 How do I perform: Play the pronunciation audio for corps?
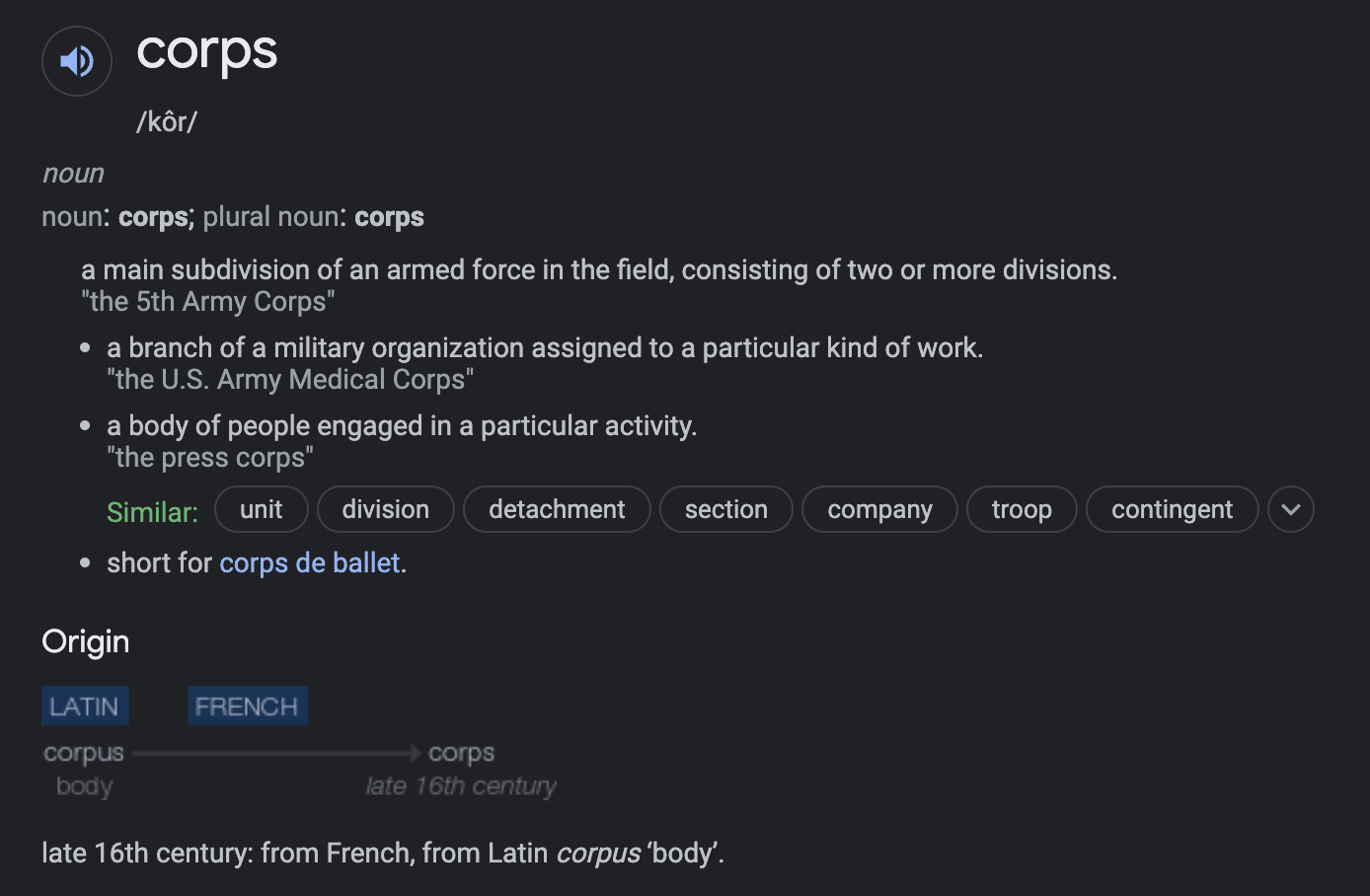77,61
